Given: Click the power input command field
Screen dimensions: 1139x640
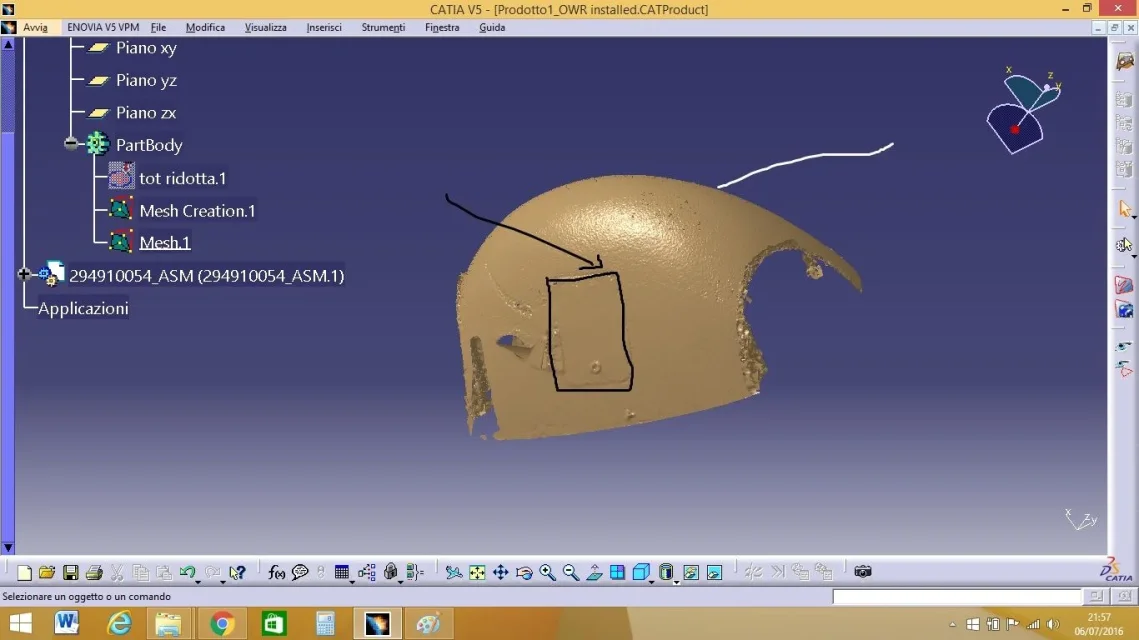Looking at the screenshot, I should [x=956, y=596].
